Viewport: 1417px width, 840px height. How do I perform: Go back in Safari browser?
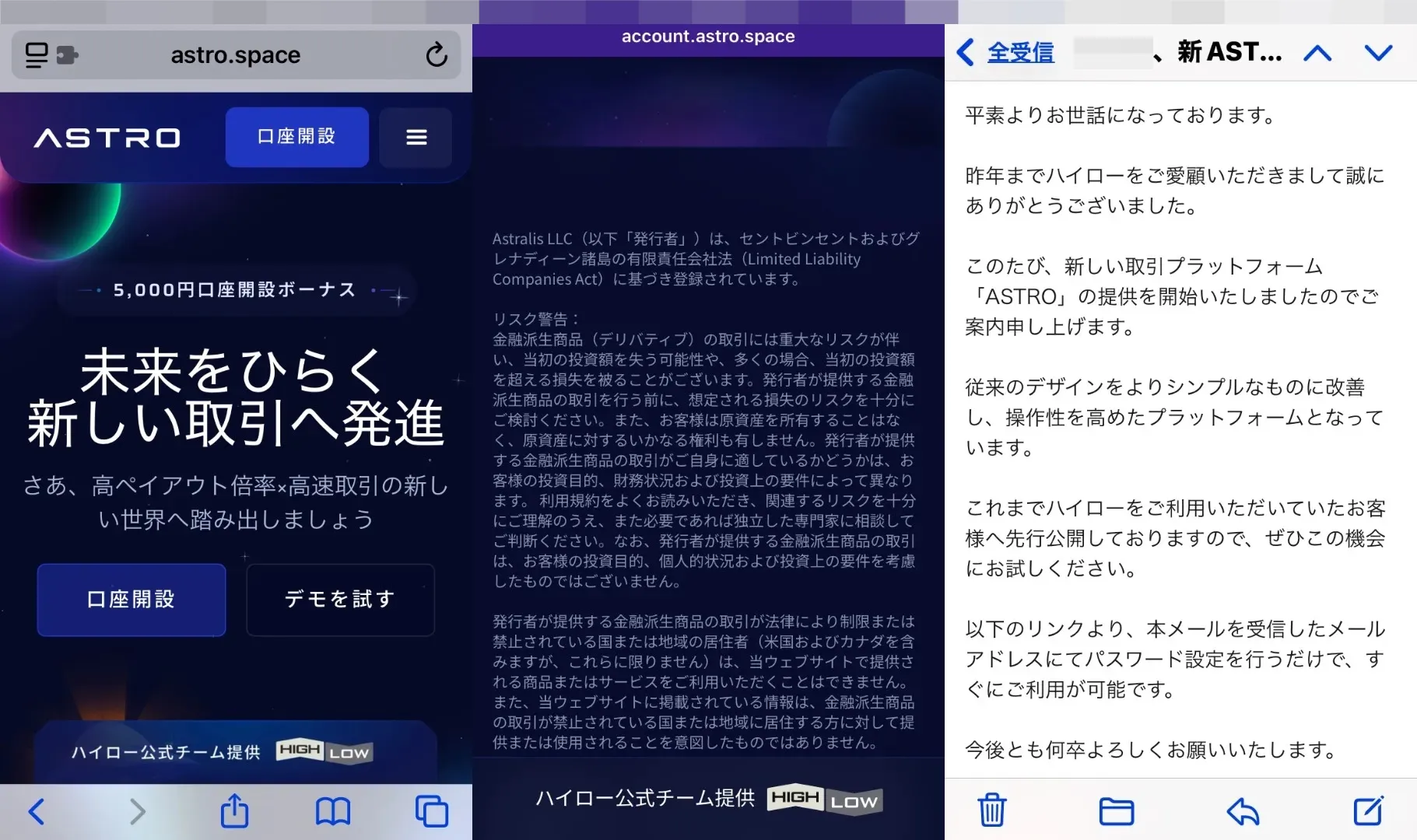click(36, 811)
